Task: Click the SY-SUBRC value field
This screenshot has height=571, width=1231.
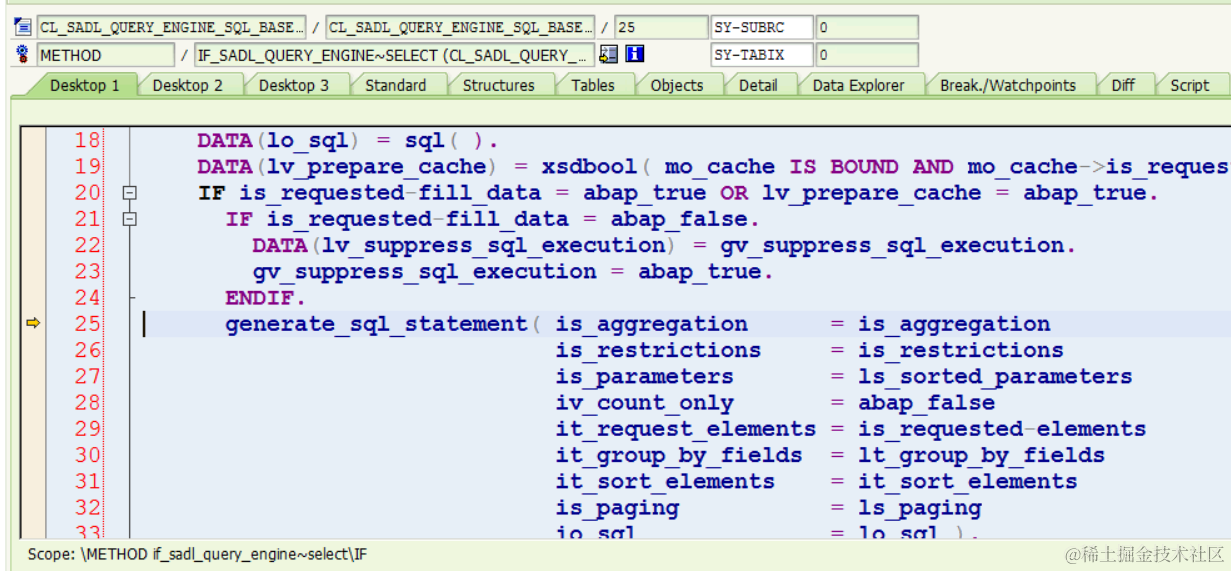Action: pos(867,27)
